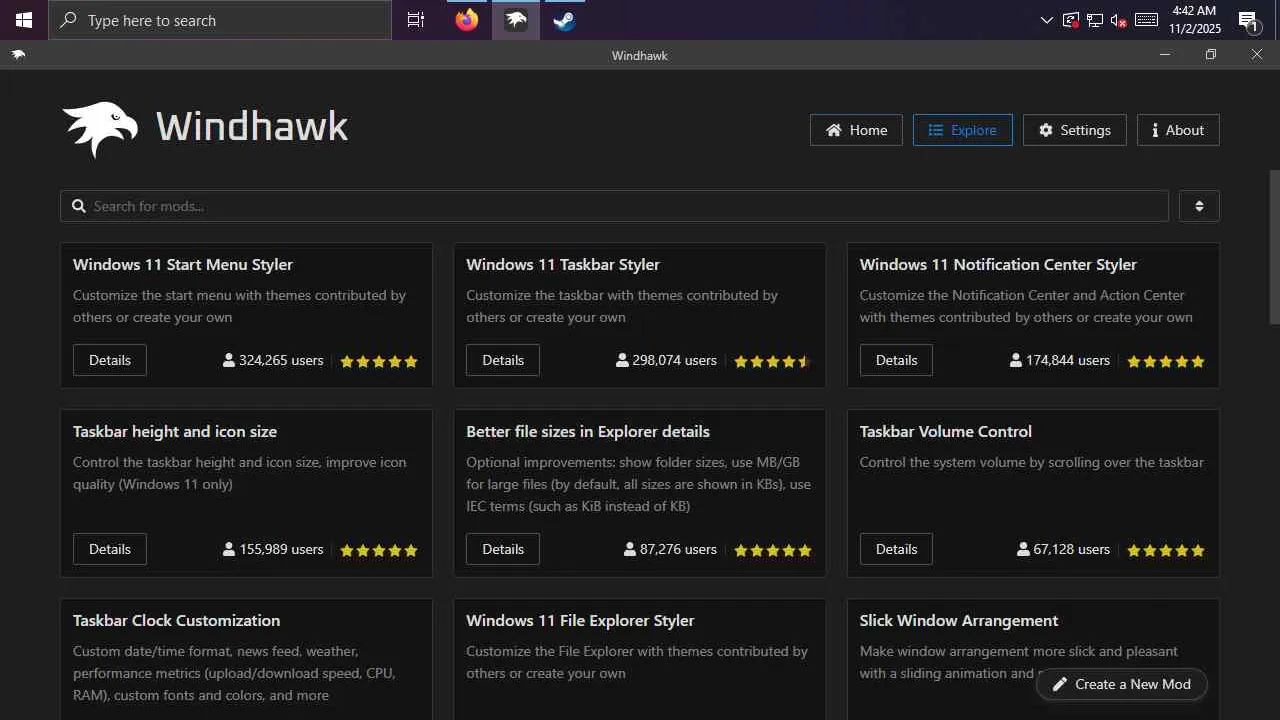Close the Windhawk window
This screenshot has width=1280, height=720.
point(1257,55)
